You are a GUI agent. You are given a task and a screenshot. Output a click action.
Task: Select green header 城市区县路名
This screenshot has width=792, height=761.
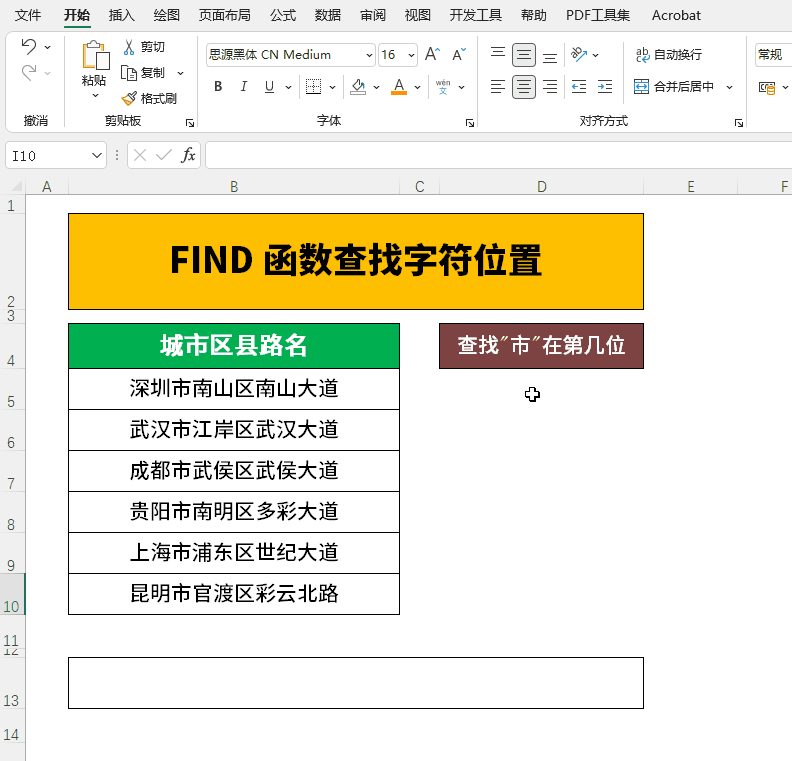tap(234, 346)
